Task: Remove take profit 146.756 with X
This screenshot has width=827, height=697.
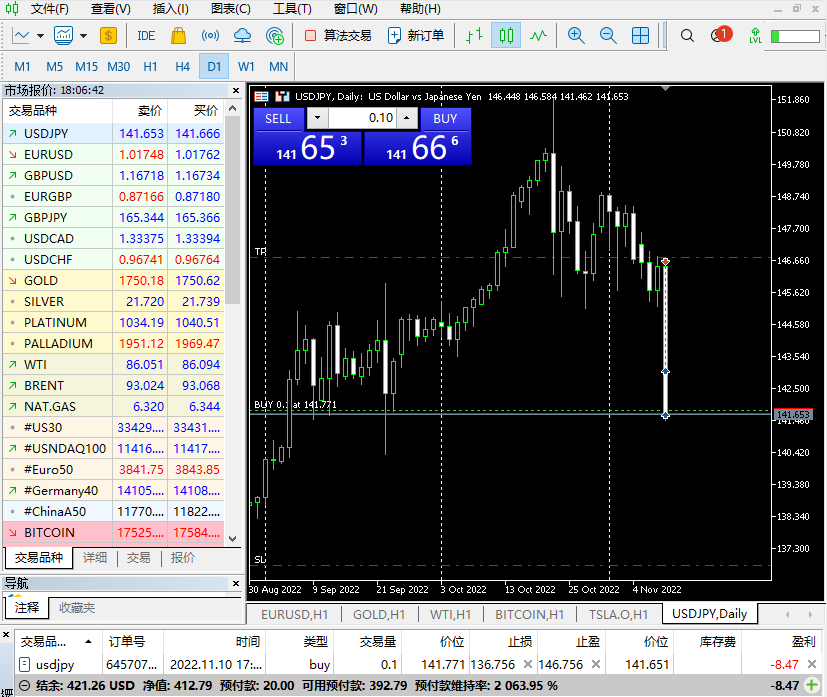Action: pos(596,664)
